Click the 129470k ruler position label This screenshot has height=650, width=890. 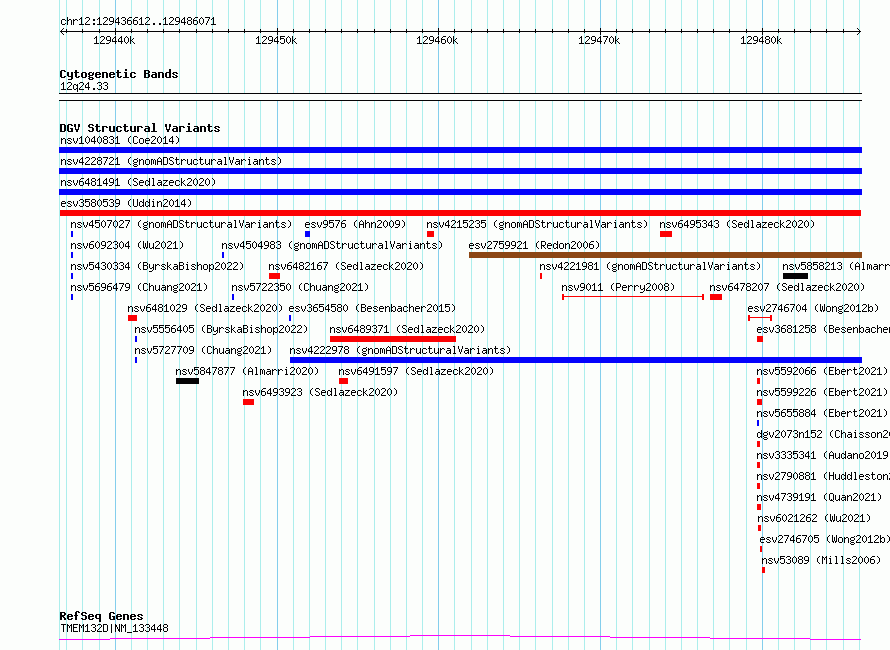(x=599, y=40)
